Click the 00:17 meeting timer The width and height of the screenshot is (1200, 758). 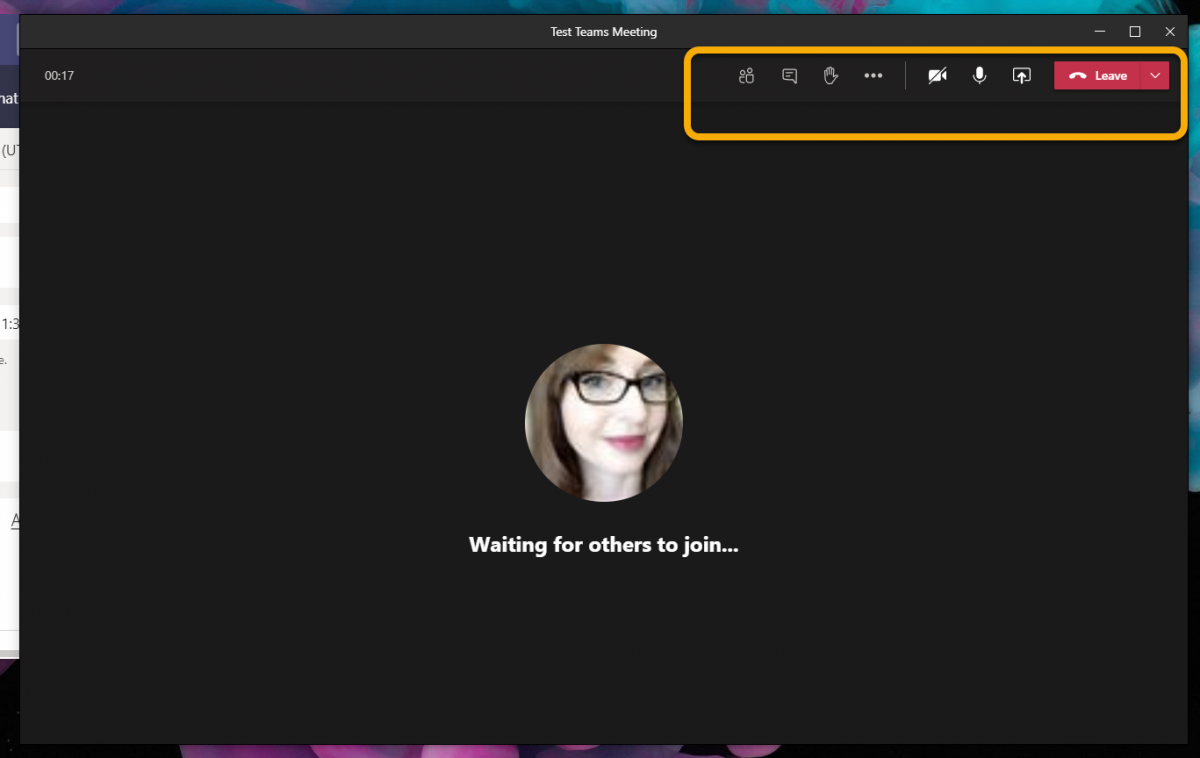click(59, 76)
